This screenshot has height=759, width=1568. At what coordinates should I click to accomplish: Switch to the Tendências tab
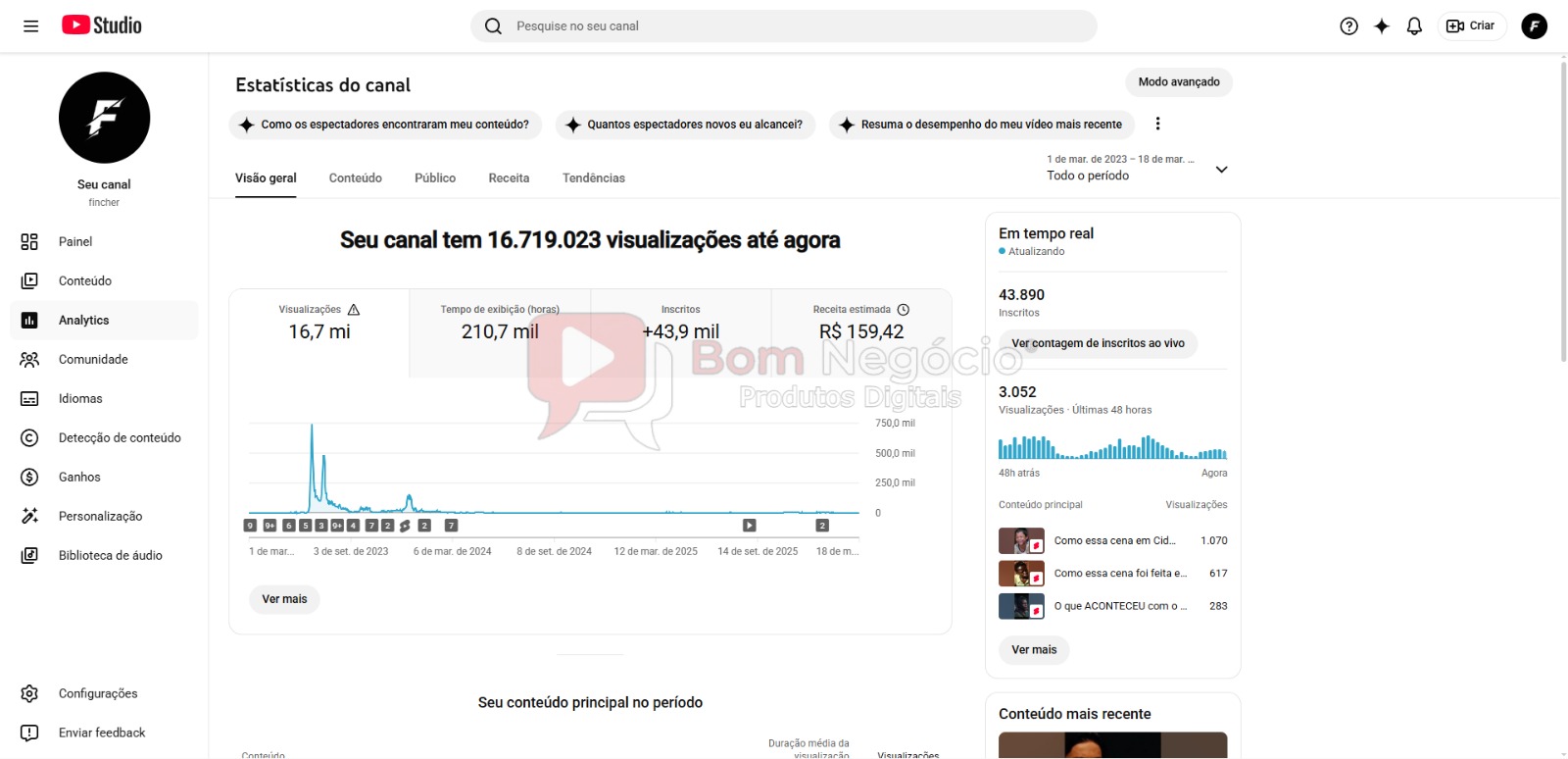pos(594,178)
